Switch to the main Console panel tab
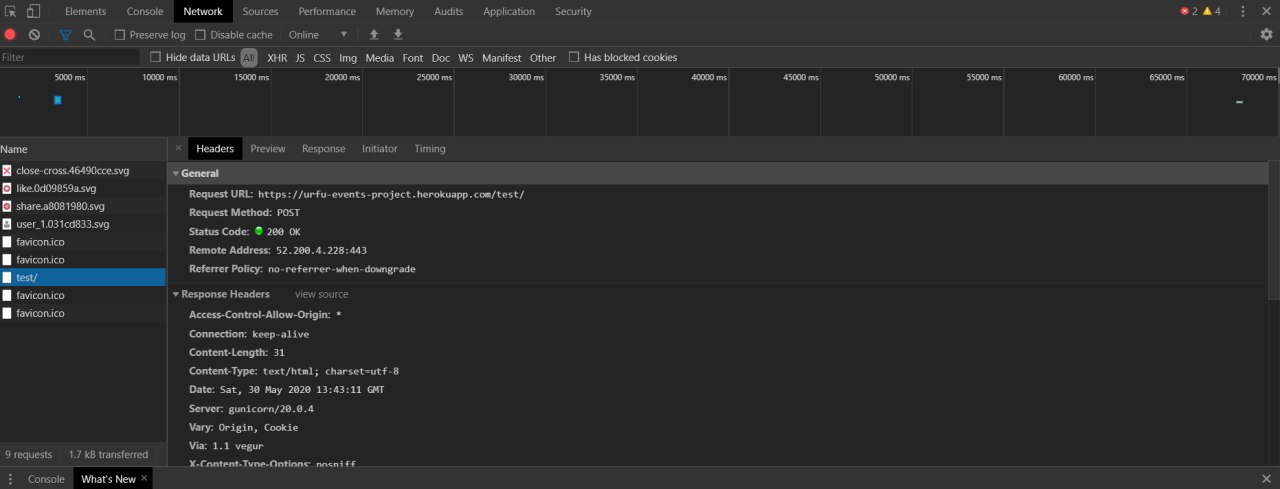Image resolution: width=1280 pixels, height=489 pixels. click(145, 11)
